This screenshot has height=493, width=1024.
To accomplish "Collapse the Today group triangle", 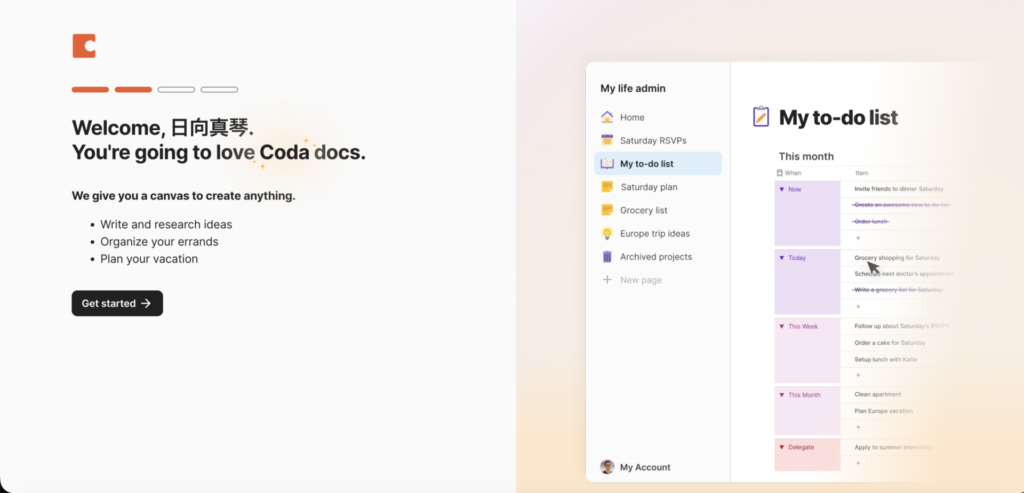I will [781, 258].
